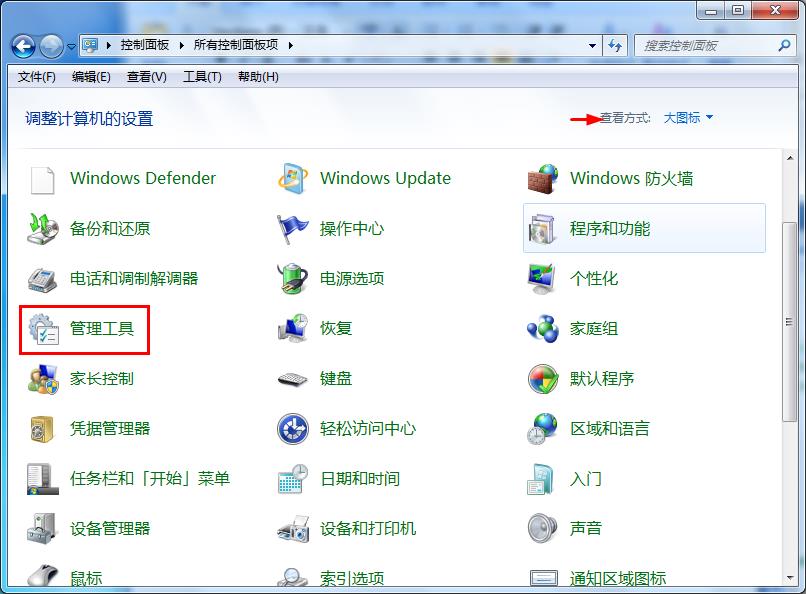Viewport: 806px width, 594px height.
Task: Open the 操作中心 link
Action: pos(352,229)
